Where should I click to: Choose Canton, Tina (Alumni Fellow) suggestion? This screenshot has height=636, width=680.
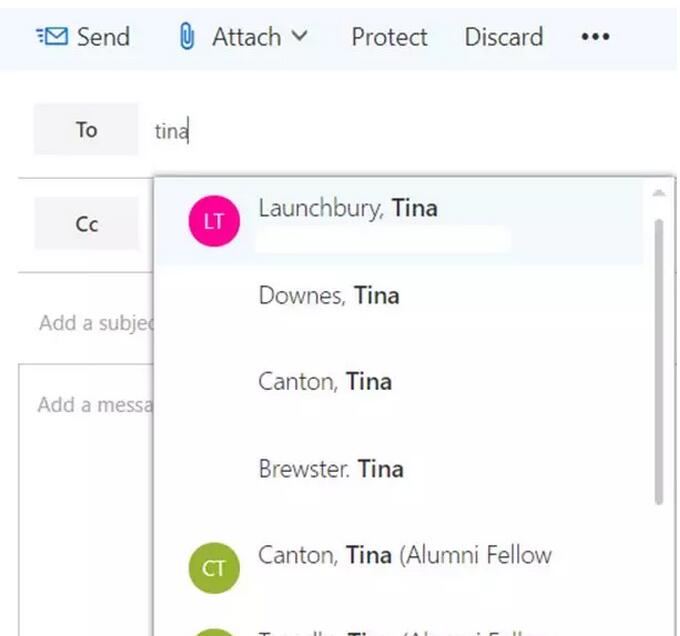(404, 555)
